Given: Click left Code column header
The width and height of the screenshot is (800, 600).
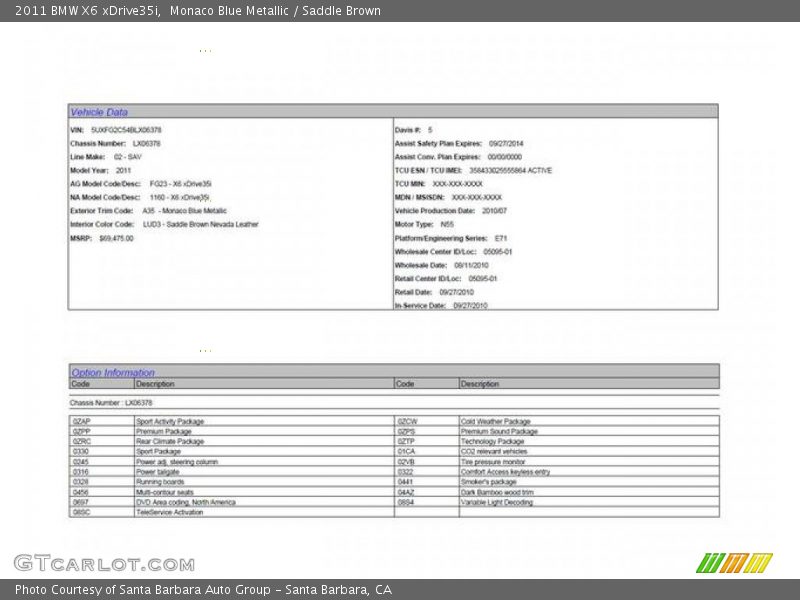Looking at the screenshot, I should click(x=81, y=383).
